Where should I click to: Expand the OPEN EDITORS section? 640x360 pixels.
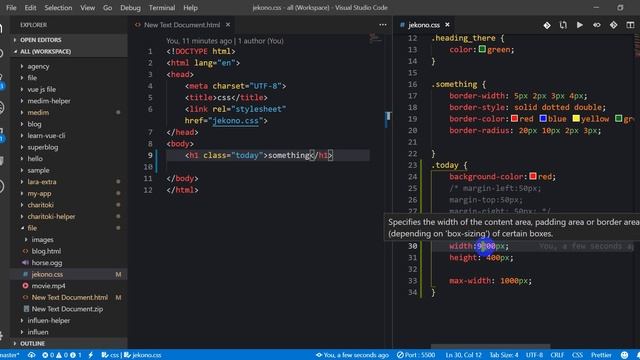click(x=69, y=40)
